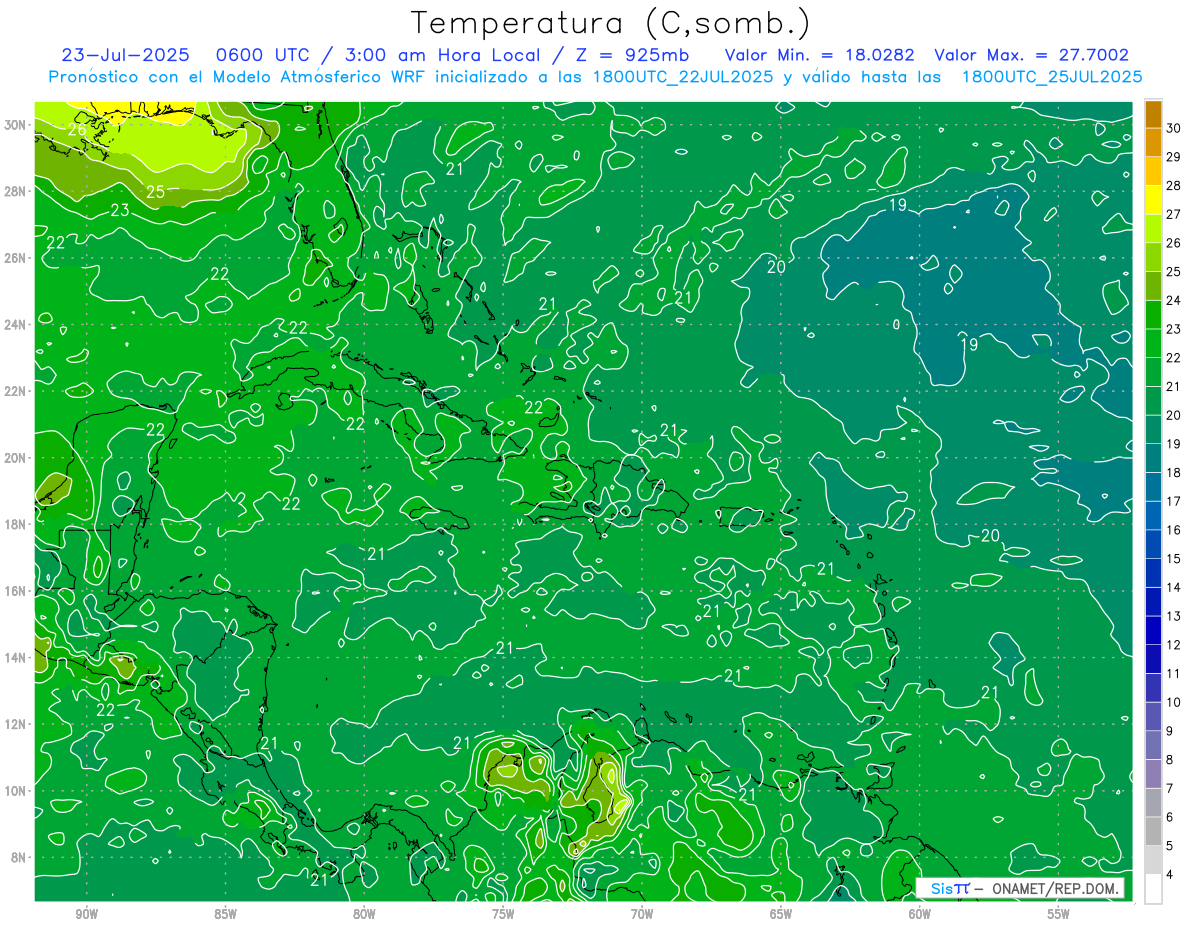Viewport: 1200px width, 927px height.
Task: Click the 10N latitude axis label
Action: [17, 791]
